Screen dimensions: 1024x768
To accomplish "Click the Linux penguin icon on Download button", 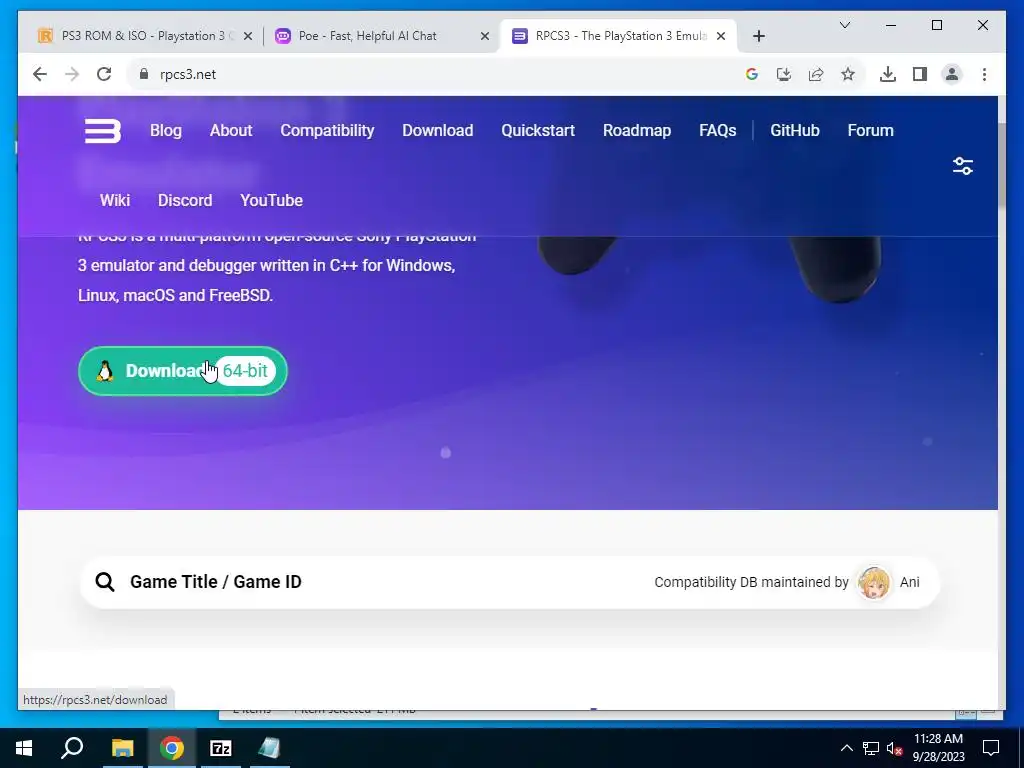I will coord(105,371).
